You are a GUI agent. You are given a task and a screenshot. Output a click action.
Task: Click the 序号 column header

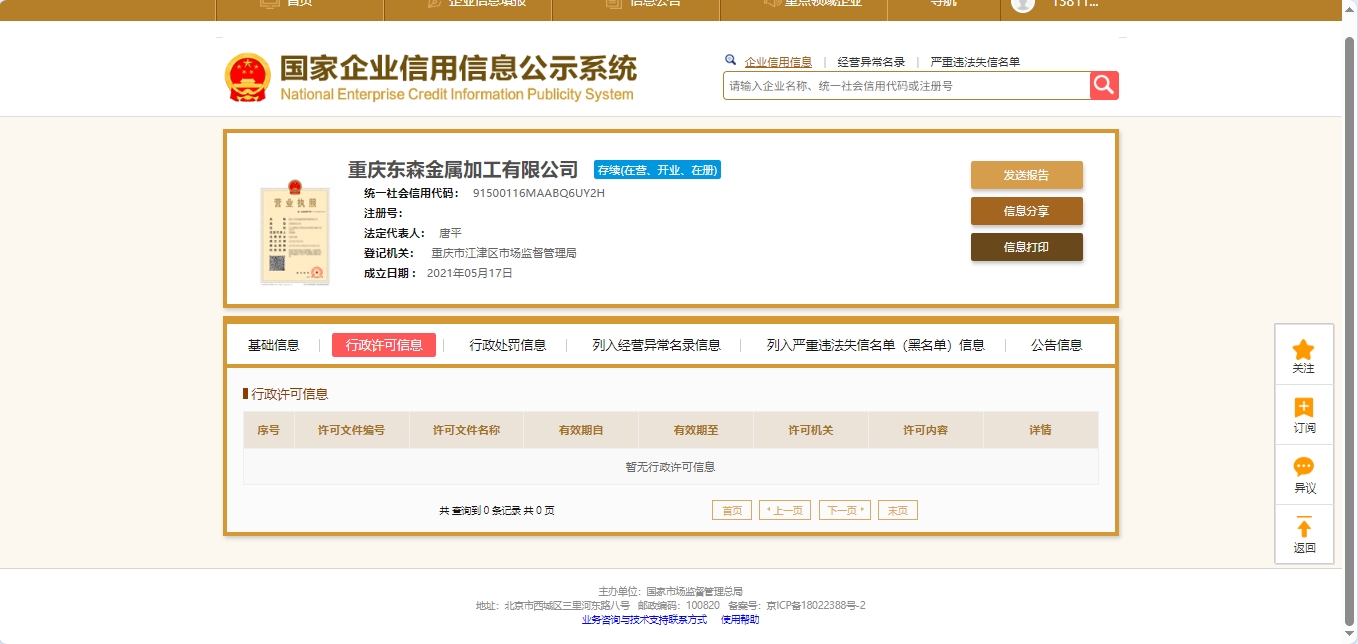(269, 430)
